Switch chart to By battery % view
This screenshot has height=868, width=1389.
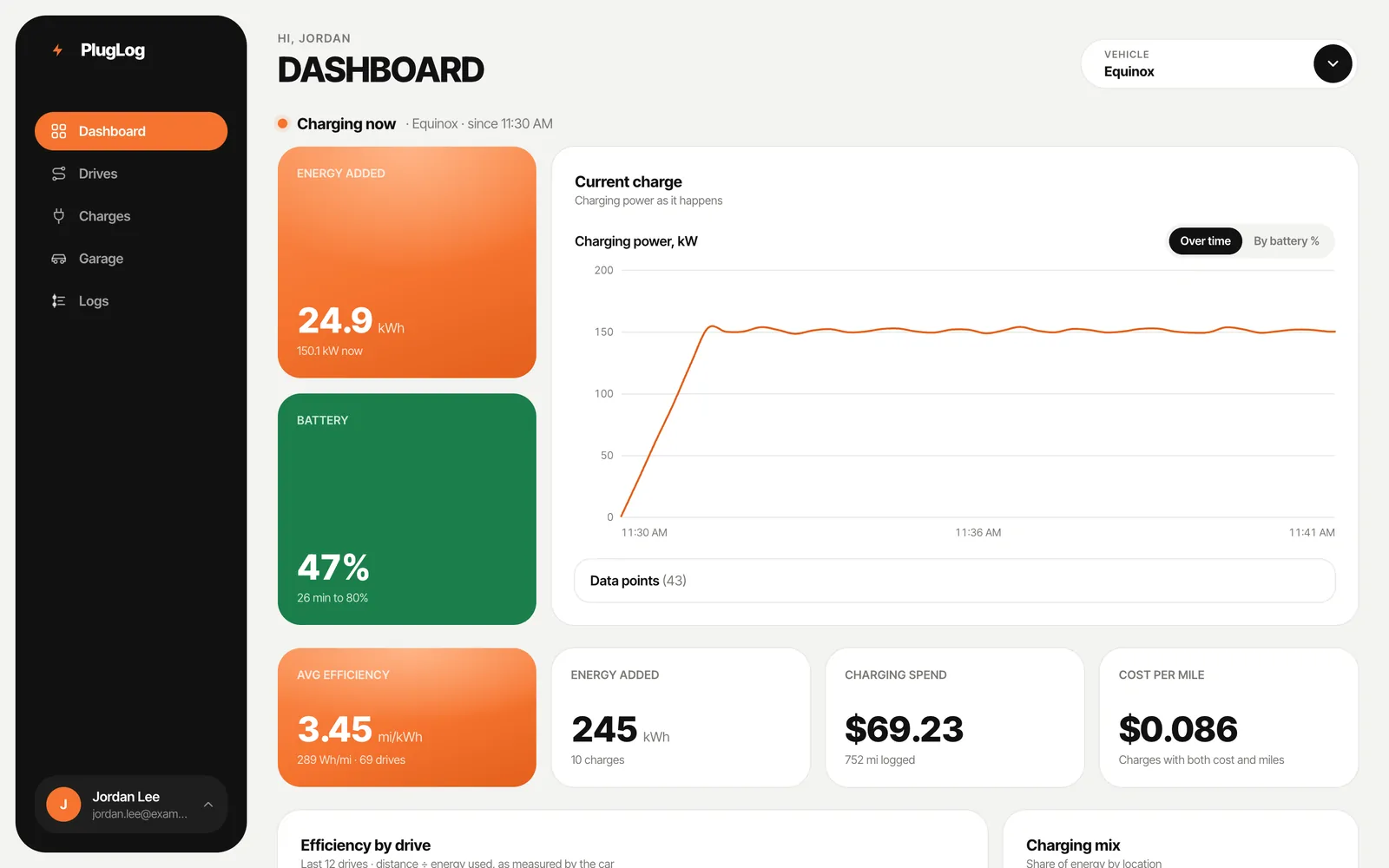1286,241
